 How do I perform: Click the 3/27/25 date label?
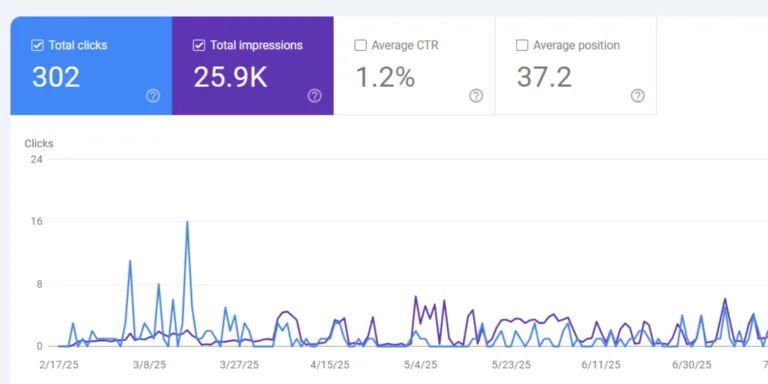tap(240, 365)
